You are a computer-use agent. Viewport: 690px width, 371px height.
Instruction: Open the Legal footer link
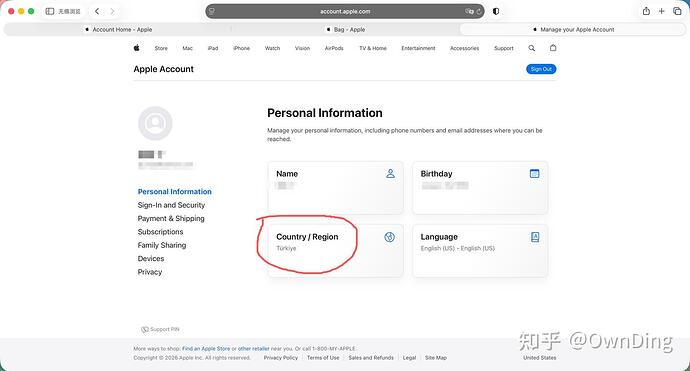409,358
